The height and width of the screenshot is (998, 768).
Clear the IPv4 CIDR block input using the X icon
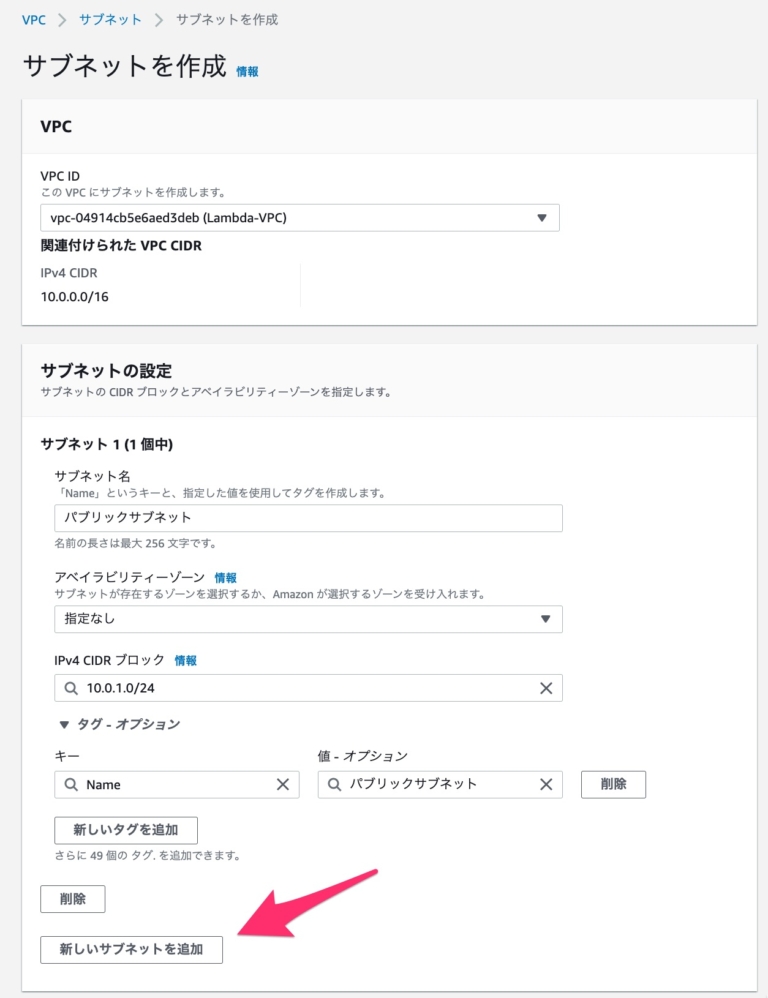(x=546, y=688)
